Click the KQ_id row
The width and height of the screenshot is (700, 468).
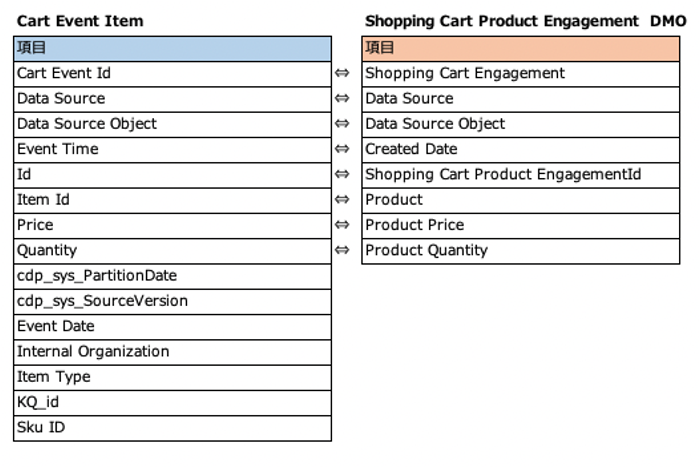[173, 402]
